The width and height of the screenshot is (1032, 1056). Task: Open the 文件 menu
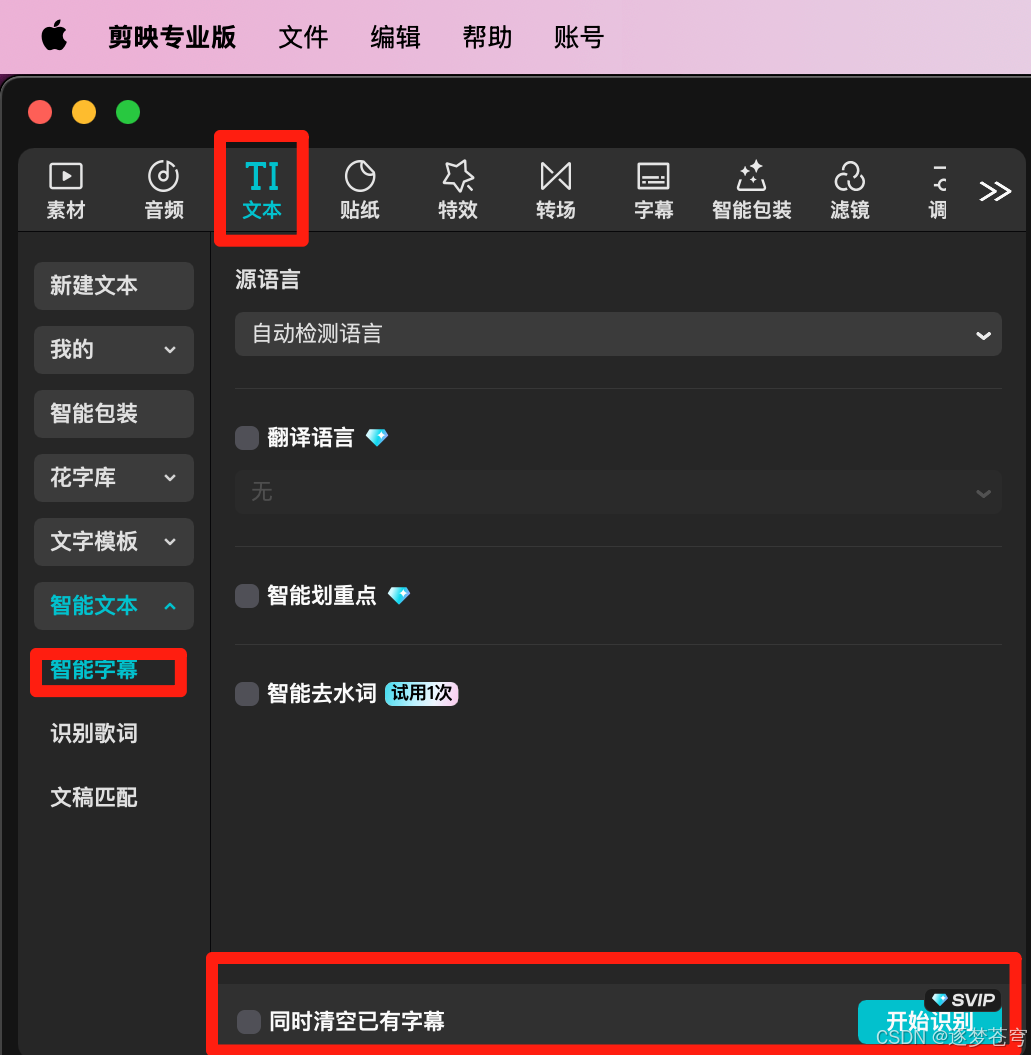tap(303, 37)
